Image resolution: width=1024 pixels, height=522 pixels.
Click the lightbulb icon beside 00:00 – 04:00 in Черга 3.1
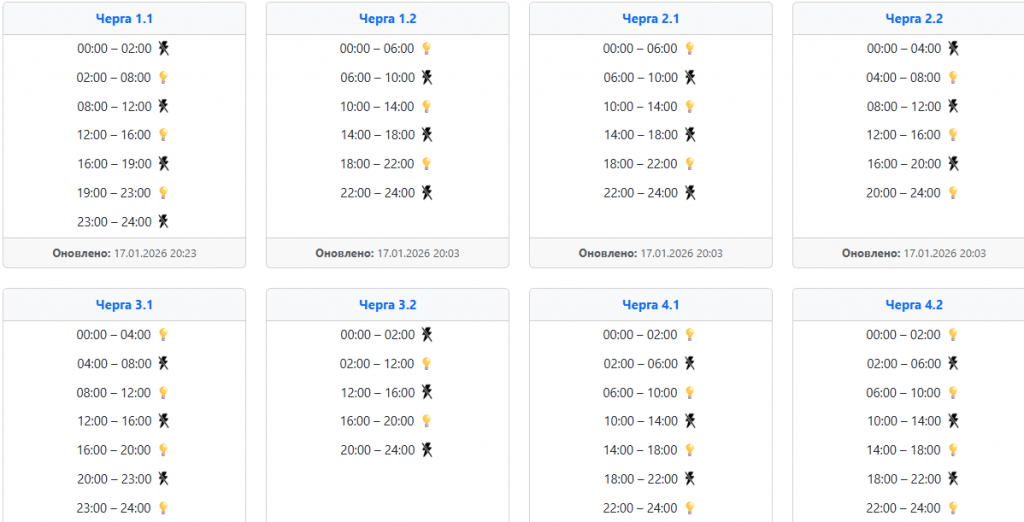[x=163, y=334]
